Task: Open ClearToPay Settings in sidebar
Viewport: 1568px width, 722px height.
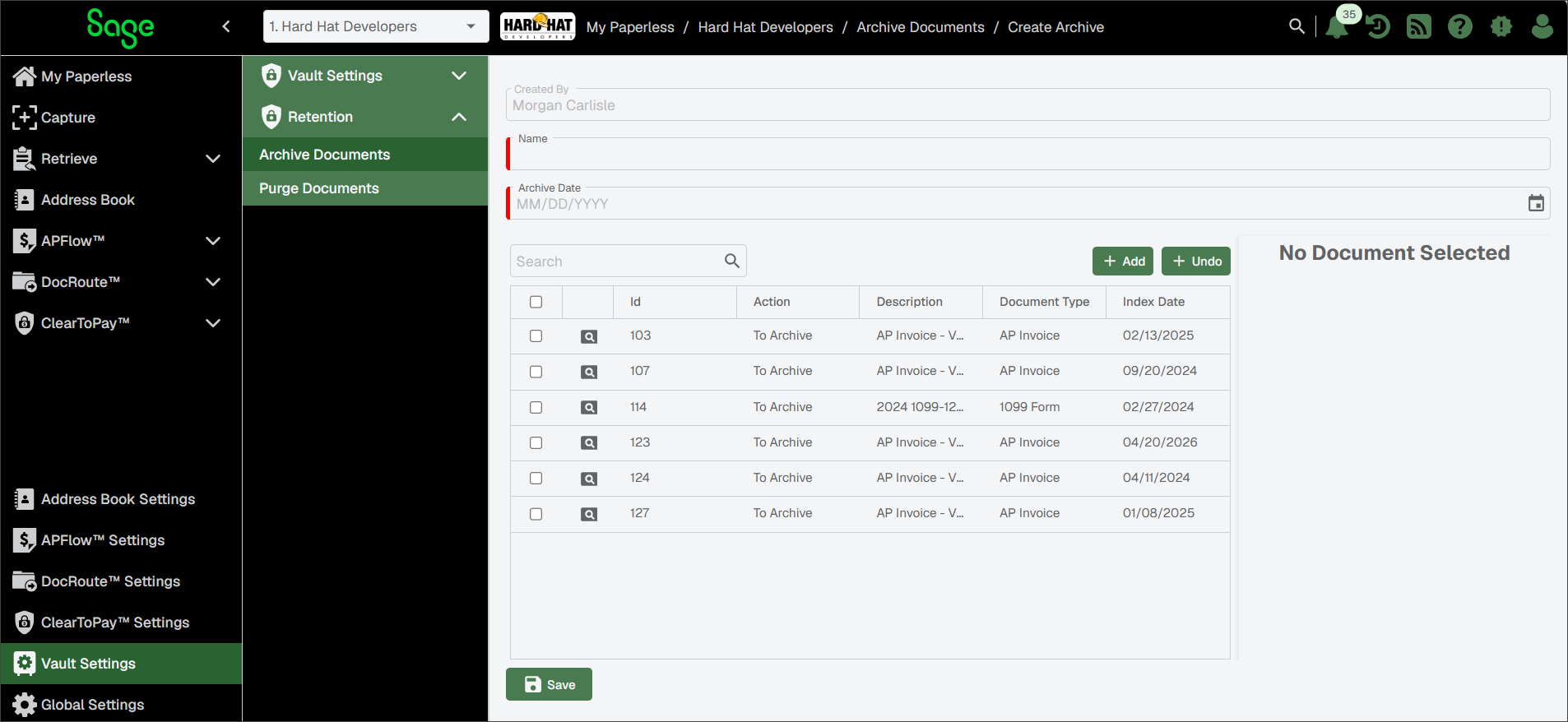Action: pyautogui.click(x=121, y=622)
